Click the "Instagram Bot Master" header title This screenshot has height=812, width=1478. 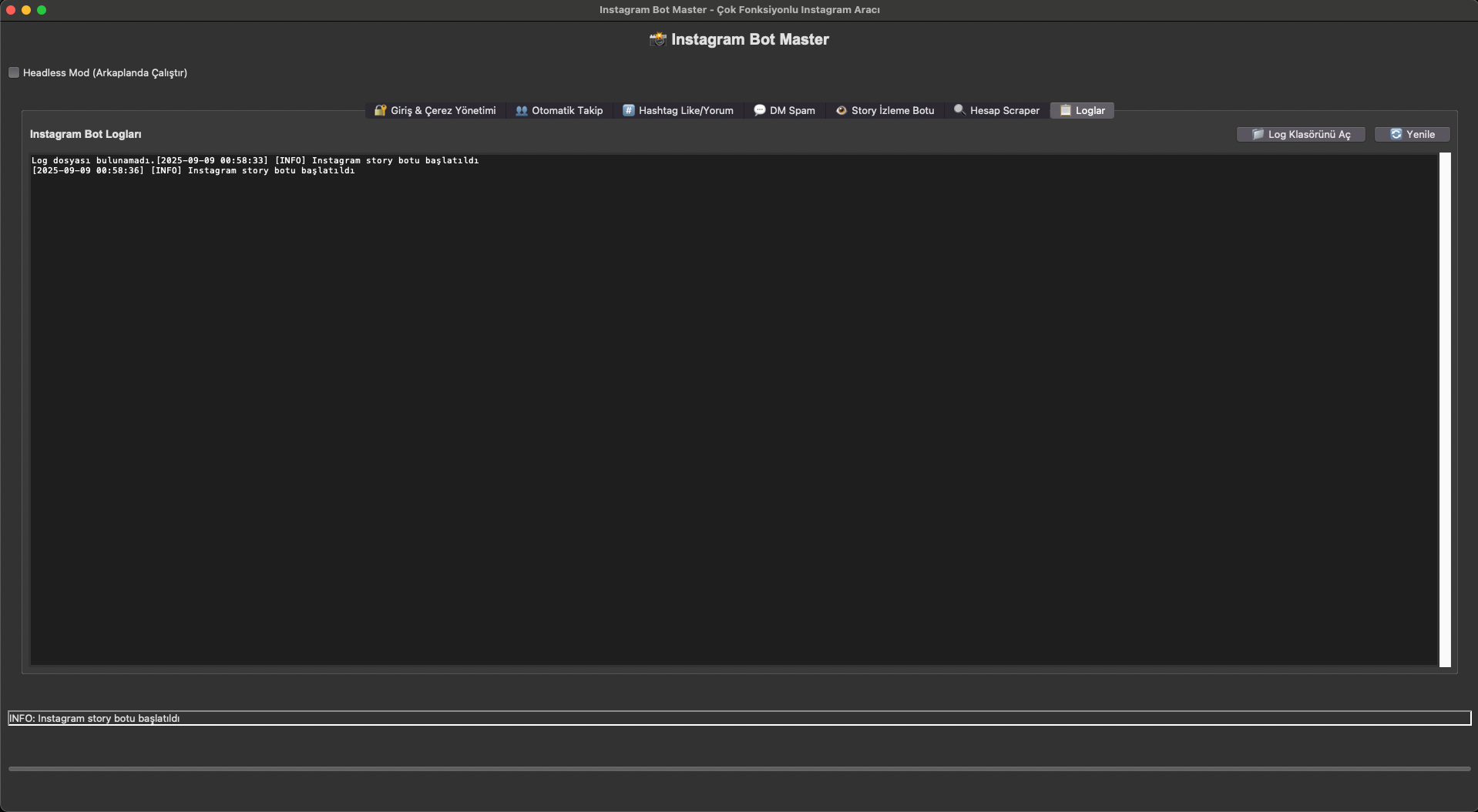739,39
